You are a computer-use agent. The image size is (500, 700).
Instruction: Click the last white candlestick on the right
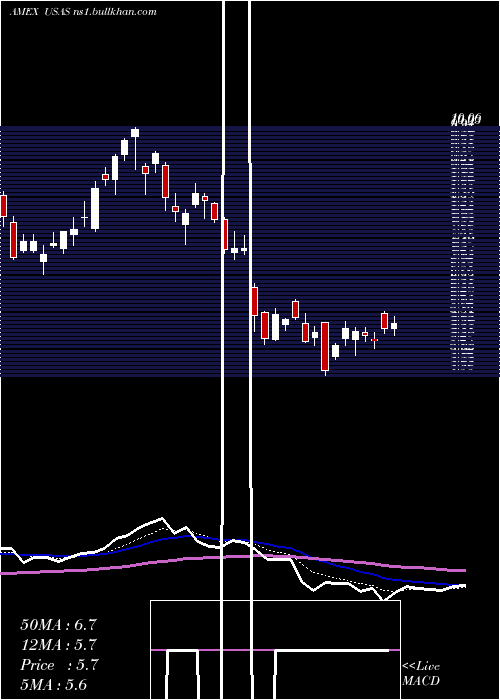[x=394, y=326]
